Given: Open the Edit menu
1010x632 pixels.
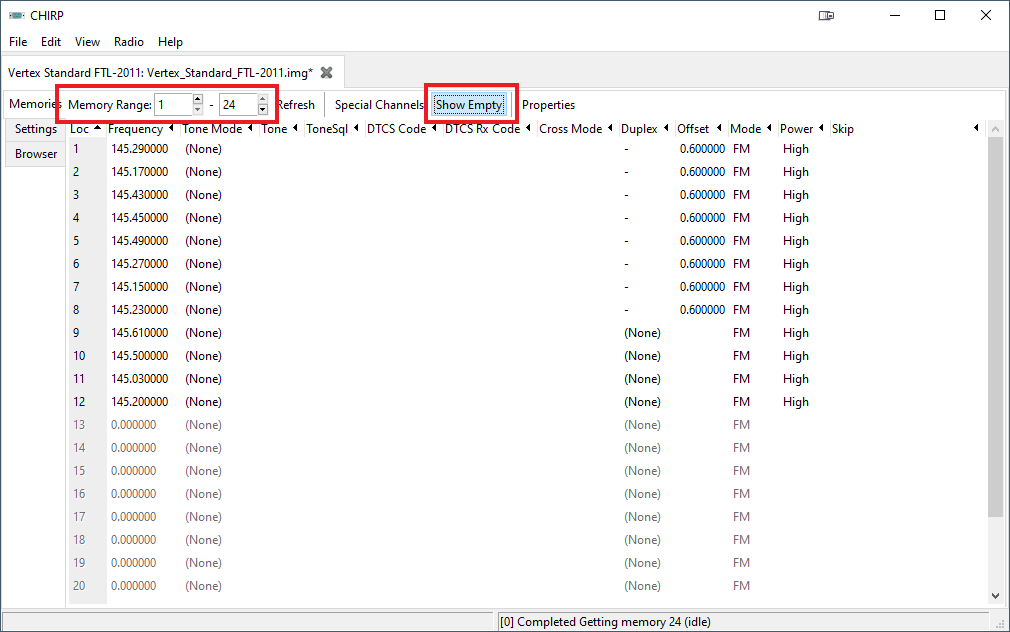Looking at the screenshot, I should 51,42.
